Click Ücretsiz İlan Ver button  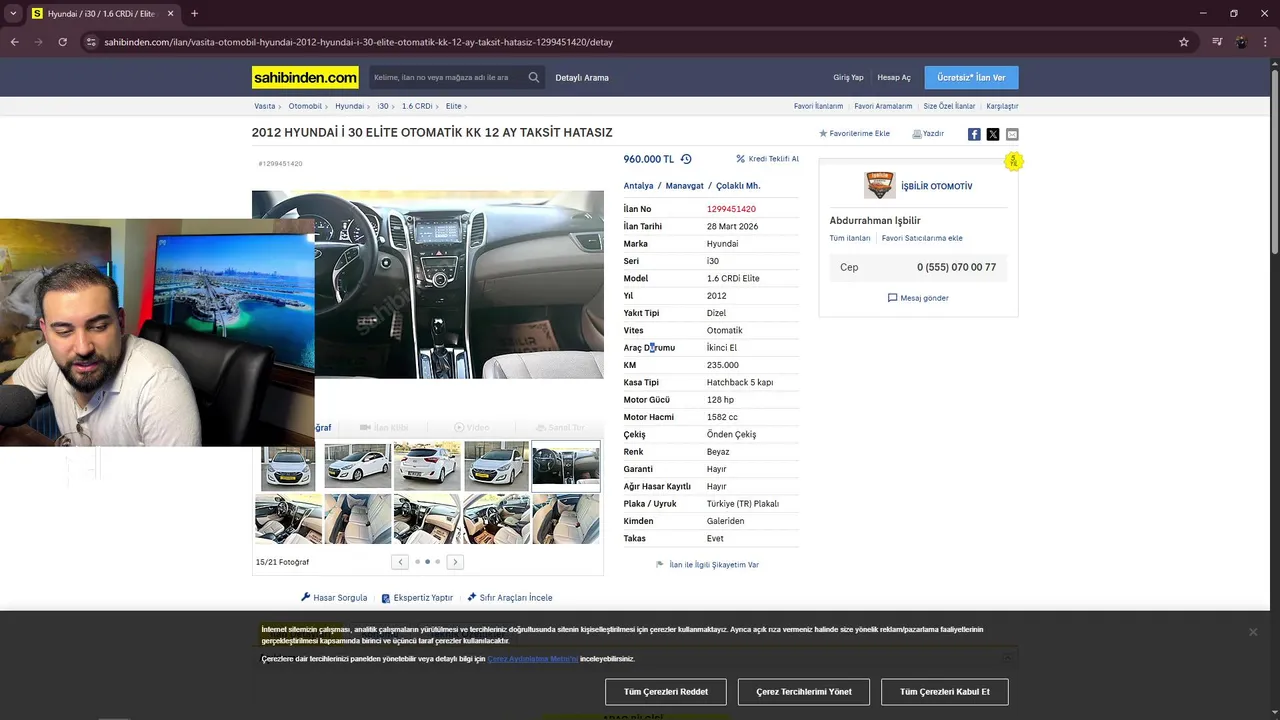click(x=971, y=77)
